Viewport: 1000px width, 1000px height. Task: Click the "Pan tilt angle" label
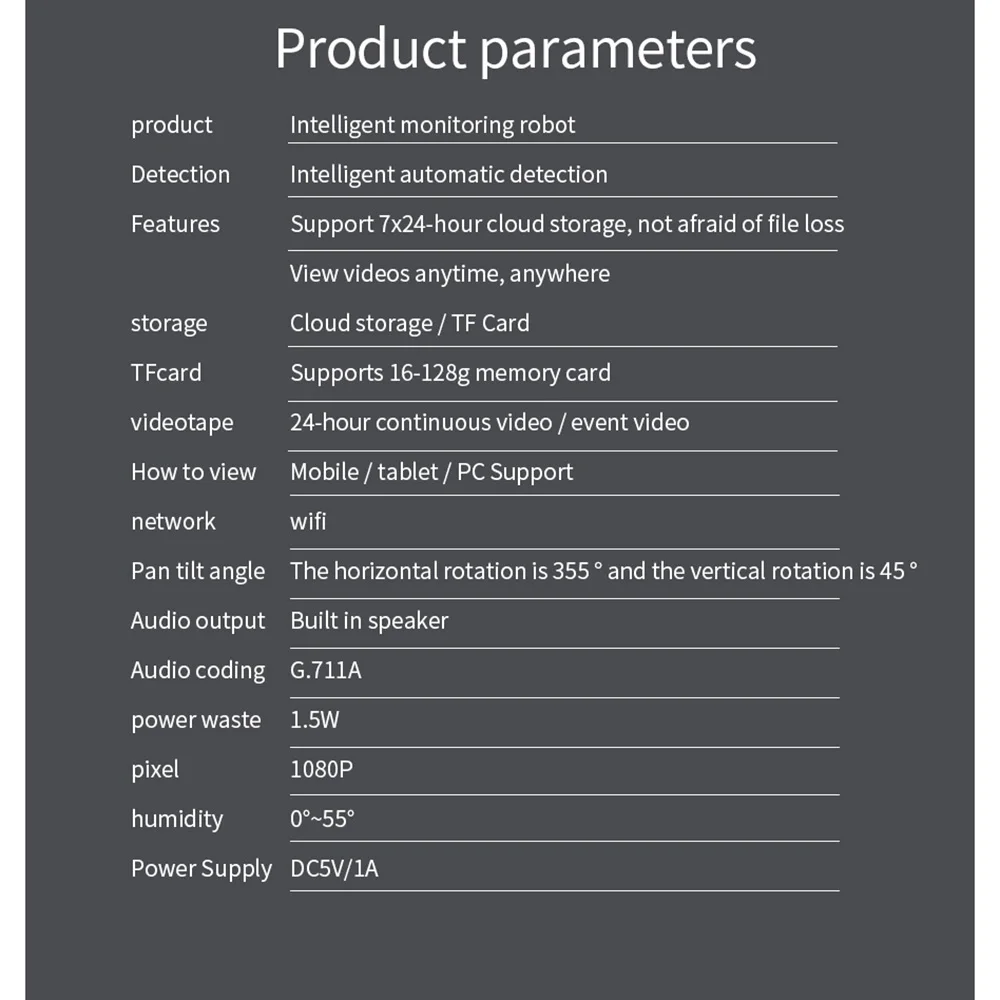[x=198, y=571]
